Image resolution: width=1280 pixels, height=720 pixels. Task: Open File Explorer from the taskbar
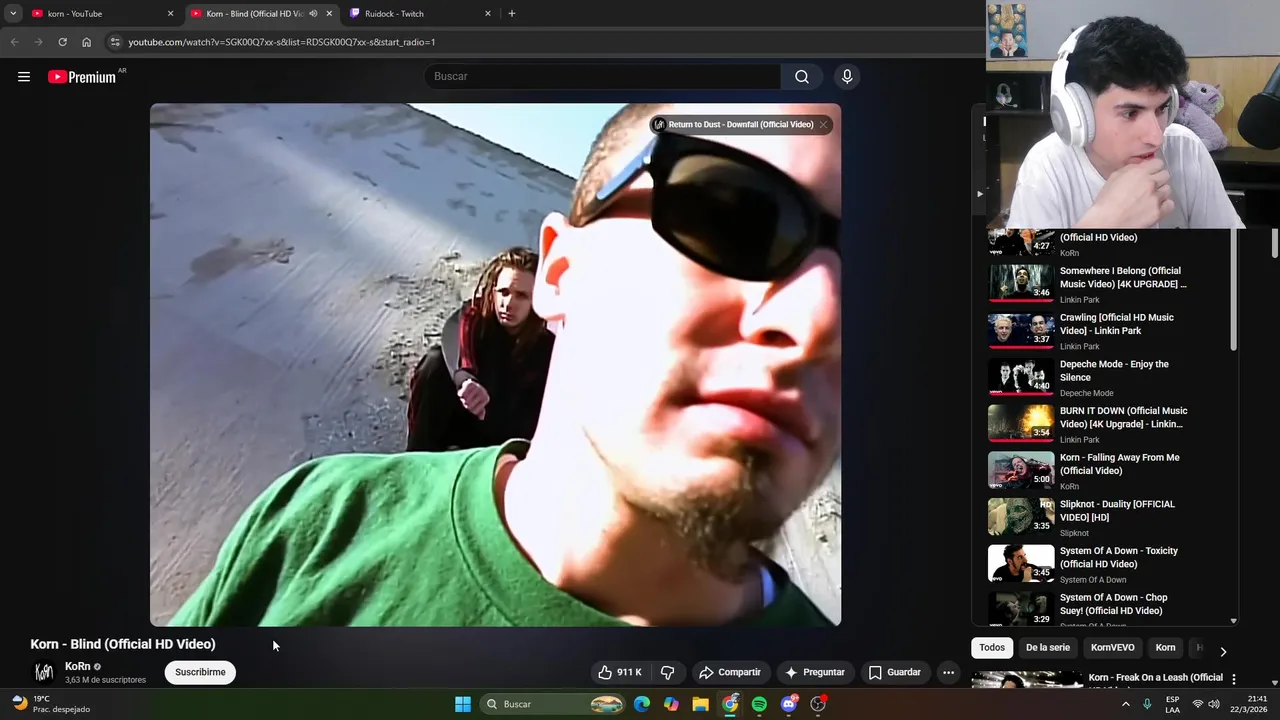[x=700, y=704]
